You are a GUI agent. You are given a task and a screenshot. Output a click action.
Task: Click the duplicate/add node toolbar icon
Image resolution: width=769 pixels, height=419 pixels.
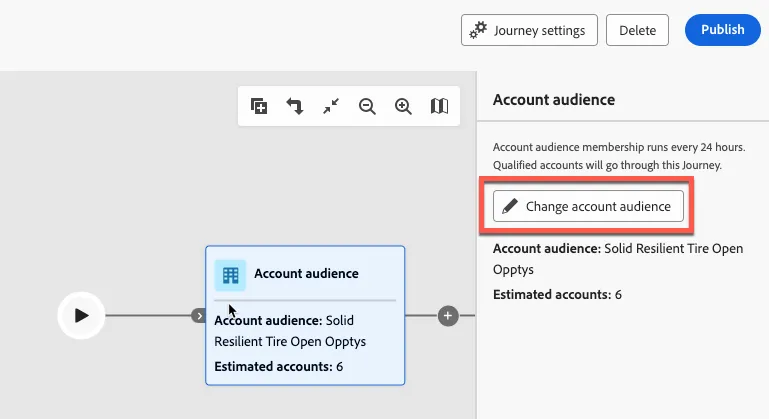coord(259,106)
